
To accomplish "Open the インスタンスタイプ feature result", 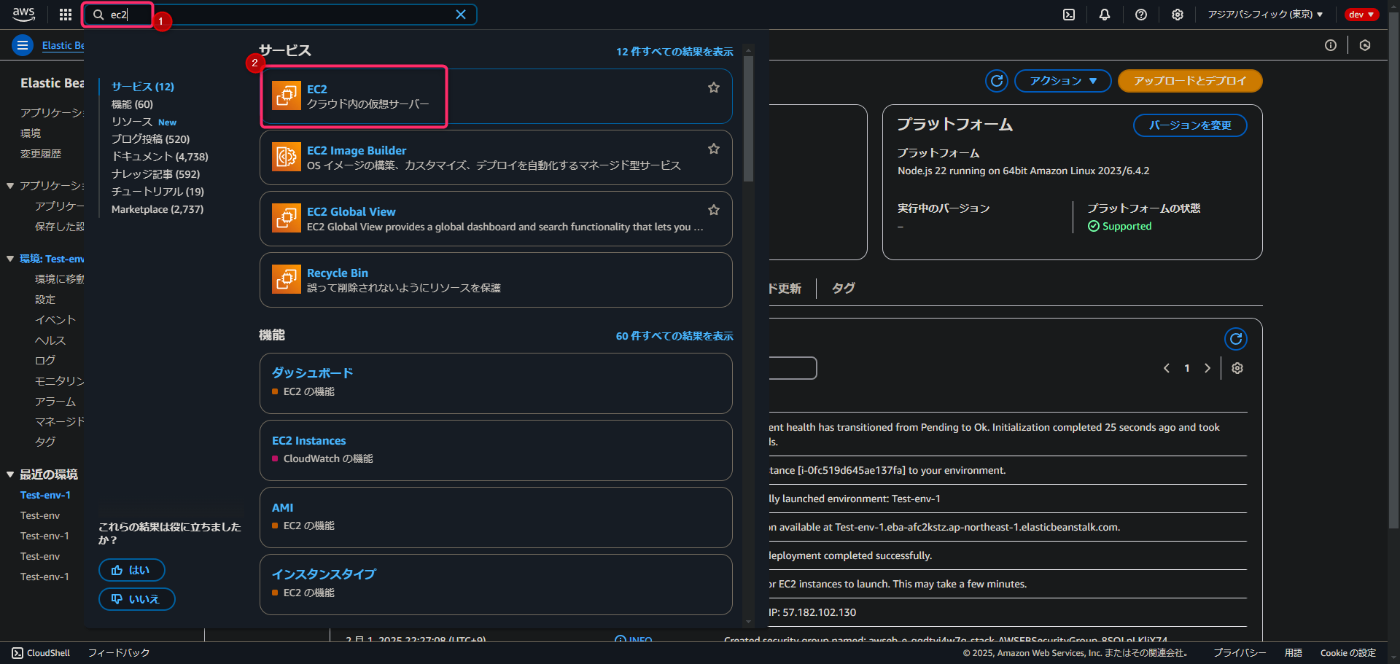I will [496, 583].
